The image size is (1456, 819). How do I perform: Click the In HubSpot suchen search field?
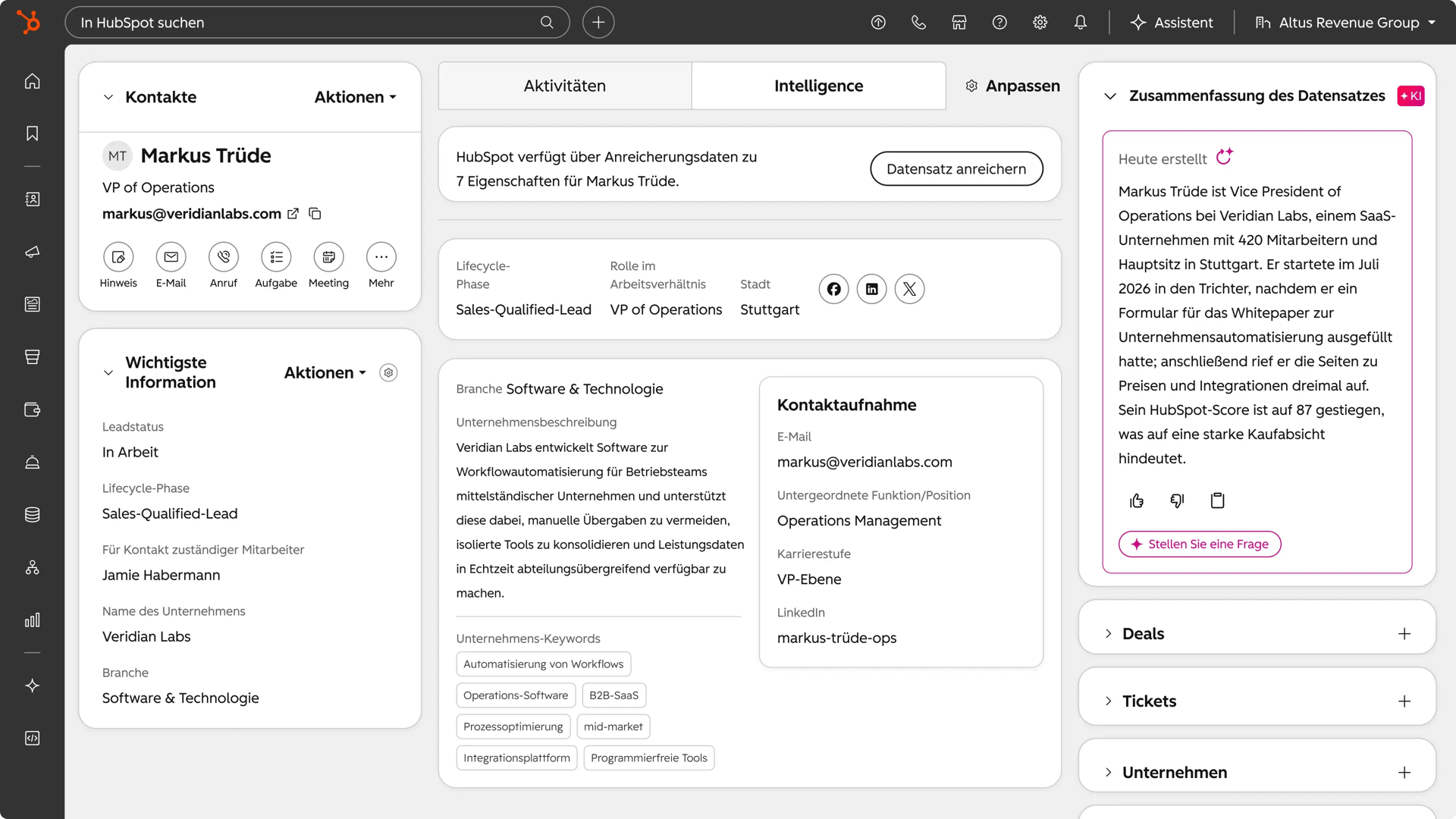(317, 22)
